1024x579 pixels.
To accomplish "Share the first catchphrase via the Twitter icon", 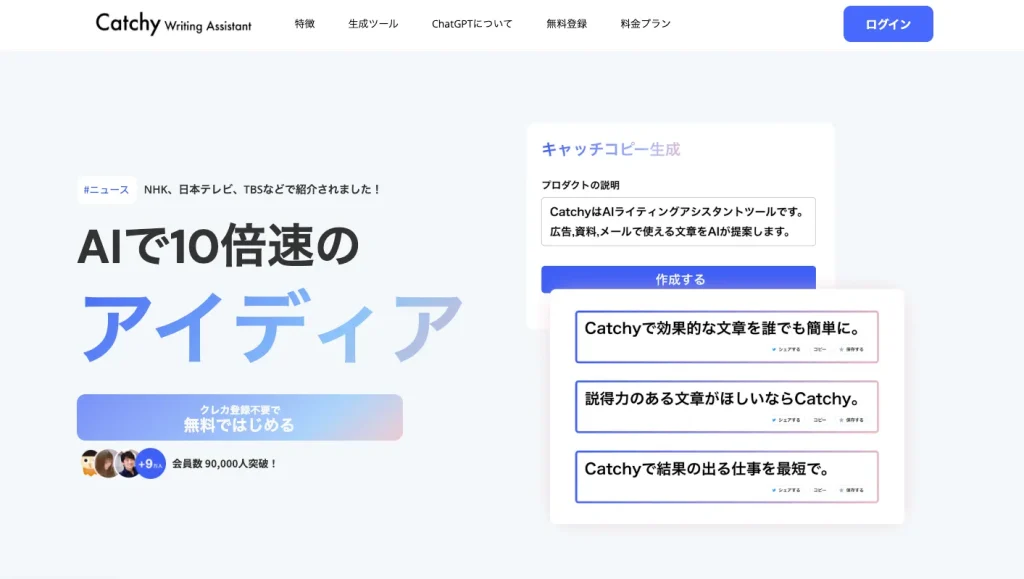I will [x=775, y=349].
